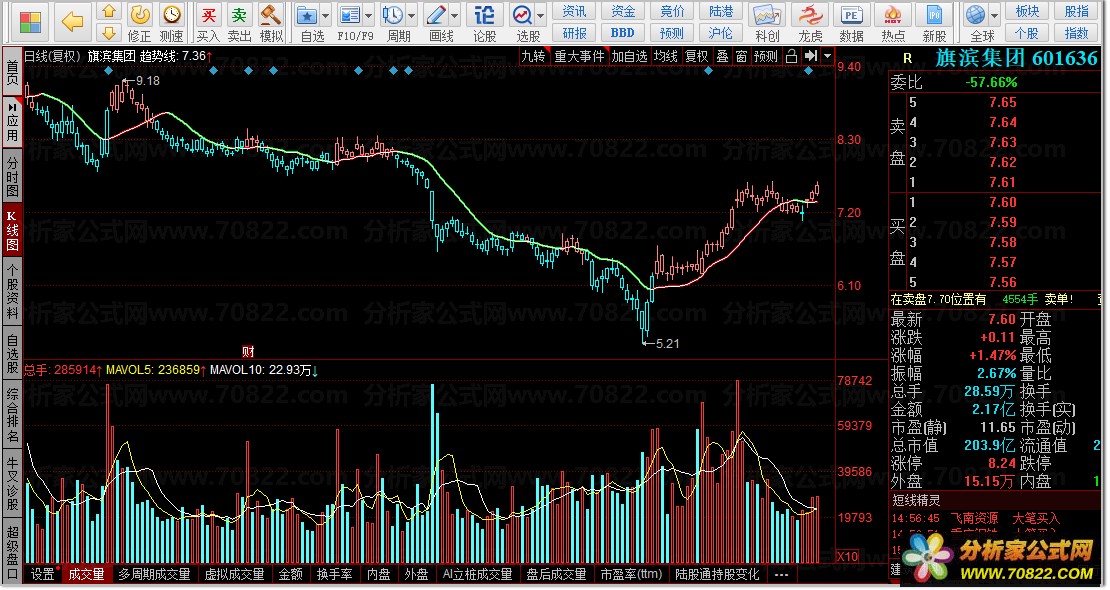Image resolution: width=1110 pixels, height=590 pixels.
Task: Toggle 重大事件 major events display
Action: tap(579, 56)
